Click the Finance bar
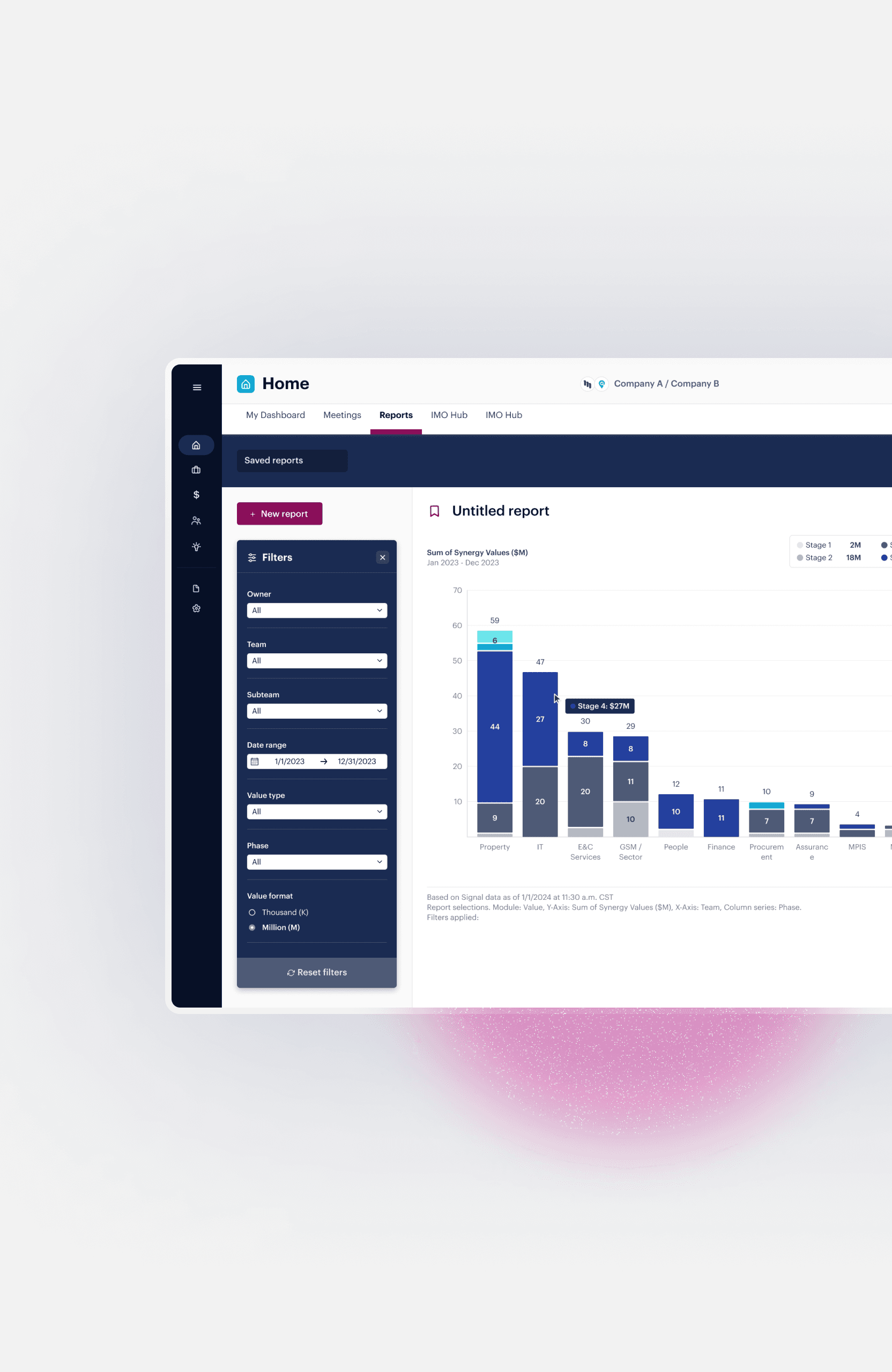The height and width of the screenshot is (1372, 892). point(722,818)
